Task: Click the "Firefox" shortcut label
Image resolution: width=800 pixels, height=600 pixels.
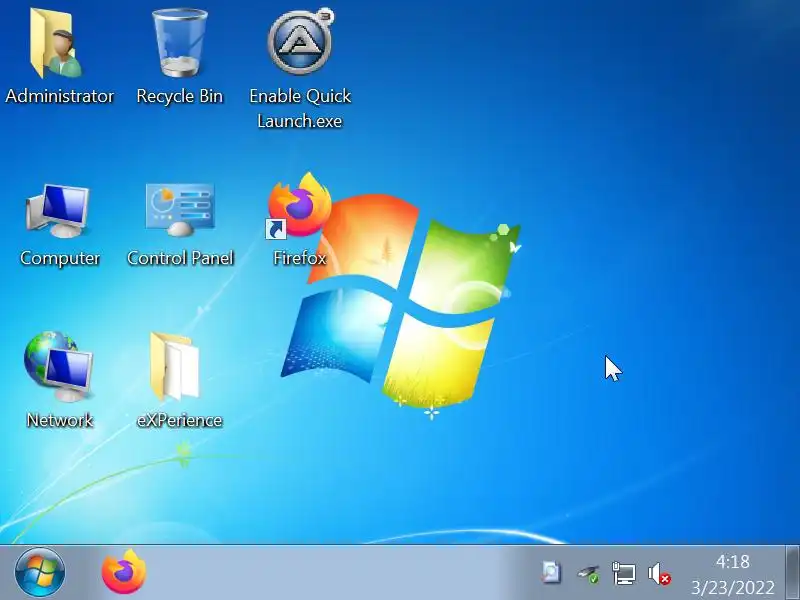Action: click(299, 258)
